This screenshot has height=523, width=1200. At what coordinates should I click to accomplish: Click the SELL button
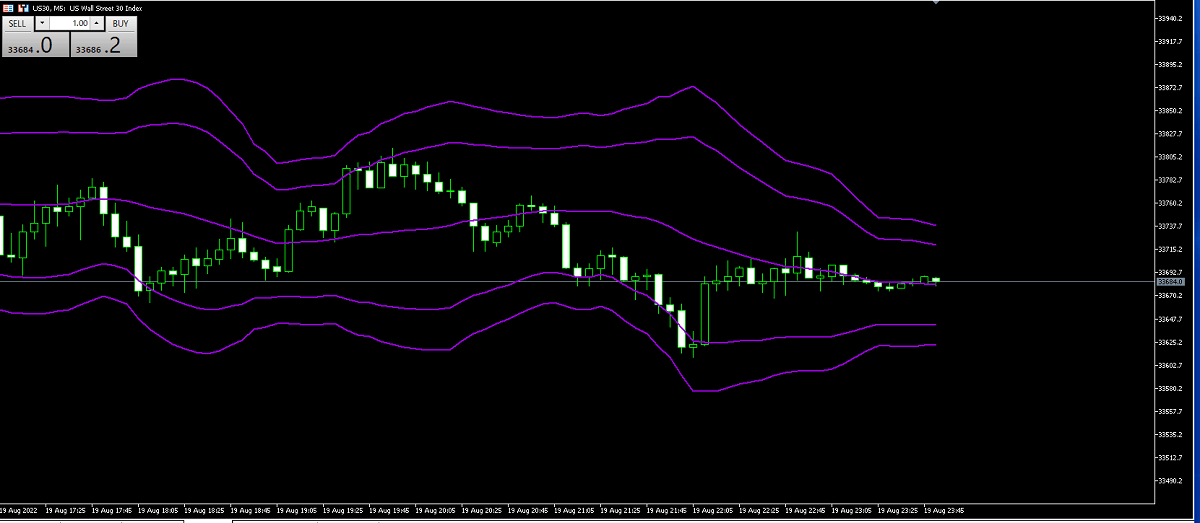[x=18, y=22]
